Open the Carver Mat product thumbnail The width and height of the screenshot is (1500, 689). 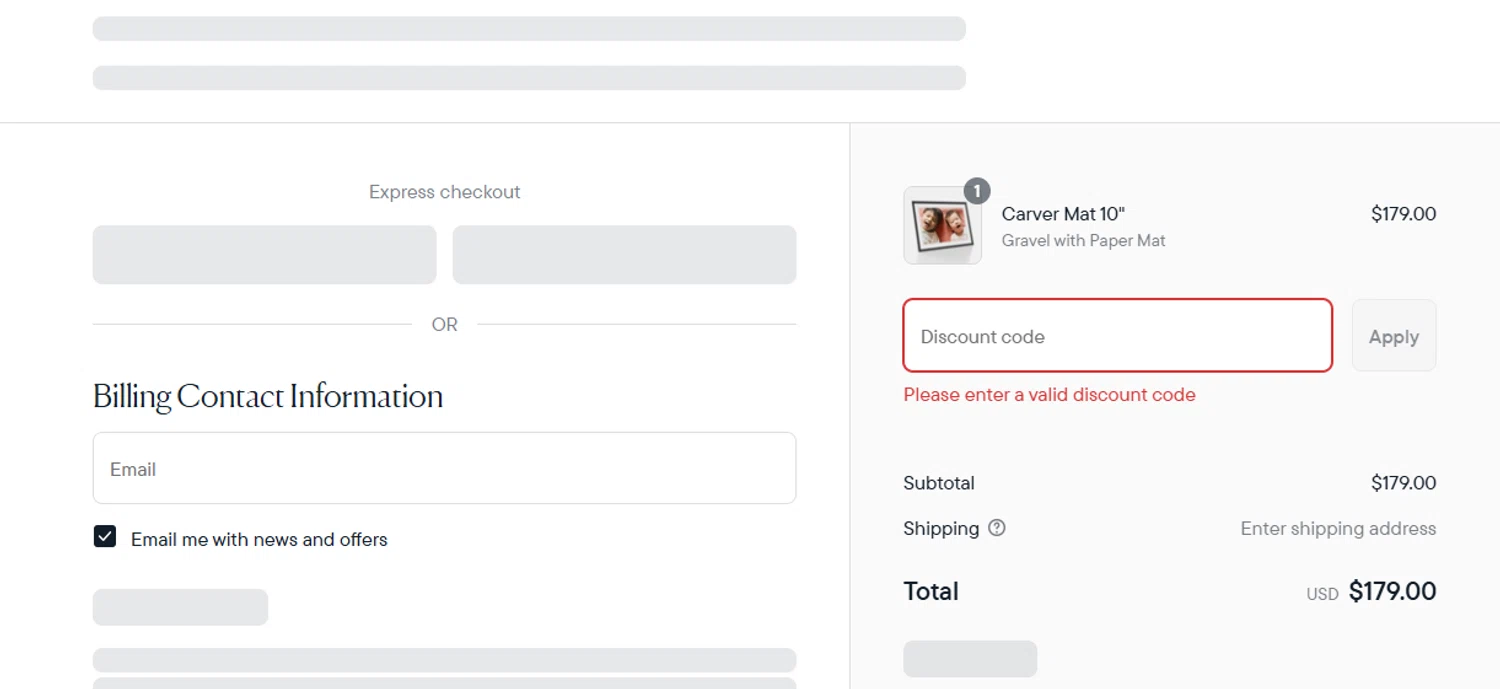click(x=942, y=228)
